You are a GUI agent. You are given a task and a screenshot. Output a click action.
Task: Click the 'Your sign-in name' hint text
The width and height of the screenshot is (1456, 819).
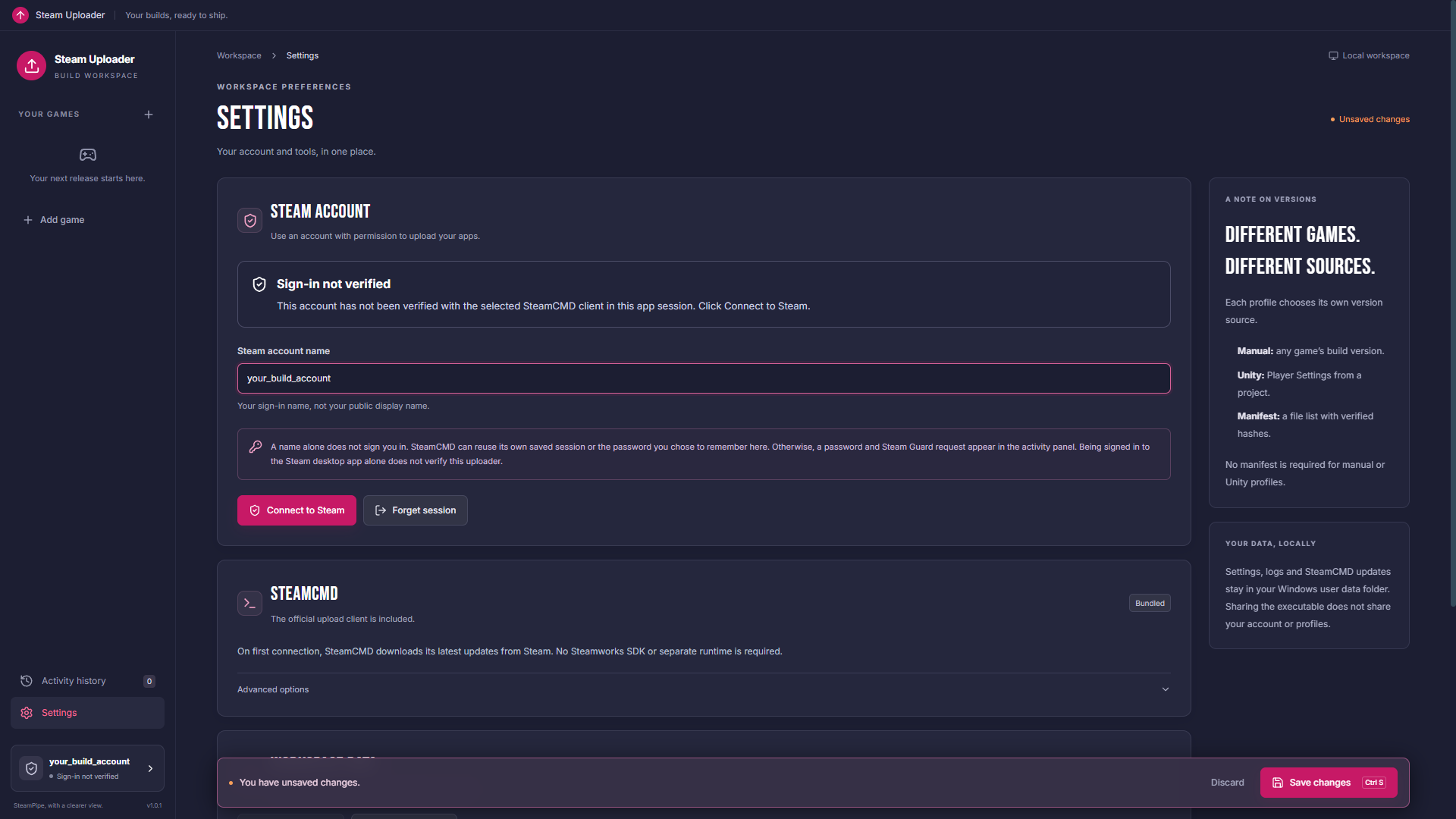(x=333, y=406)
